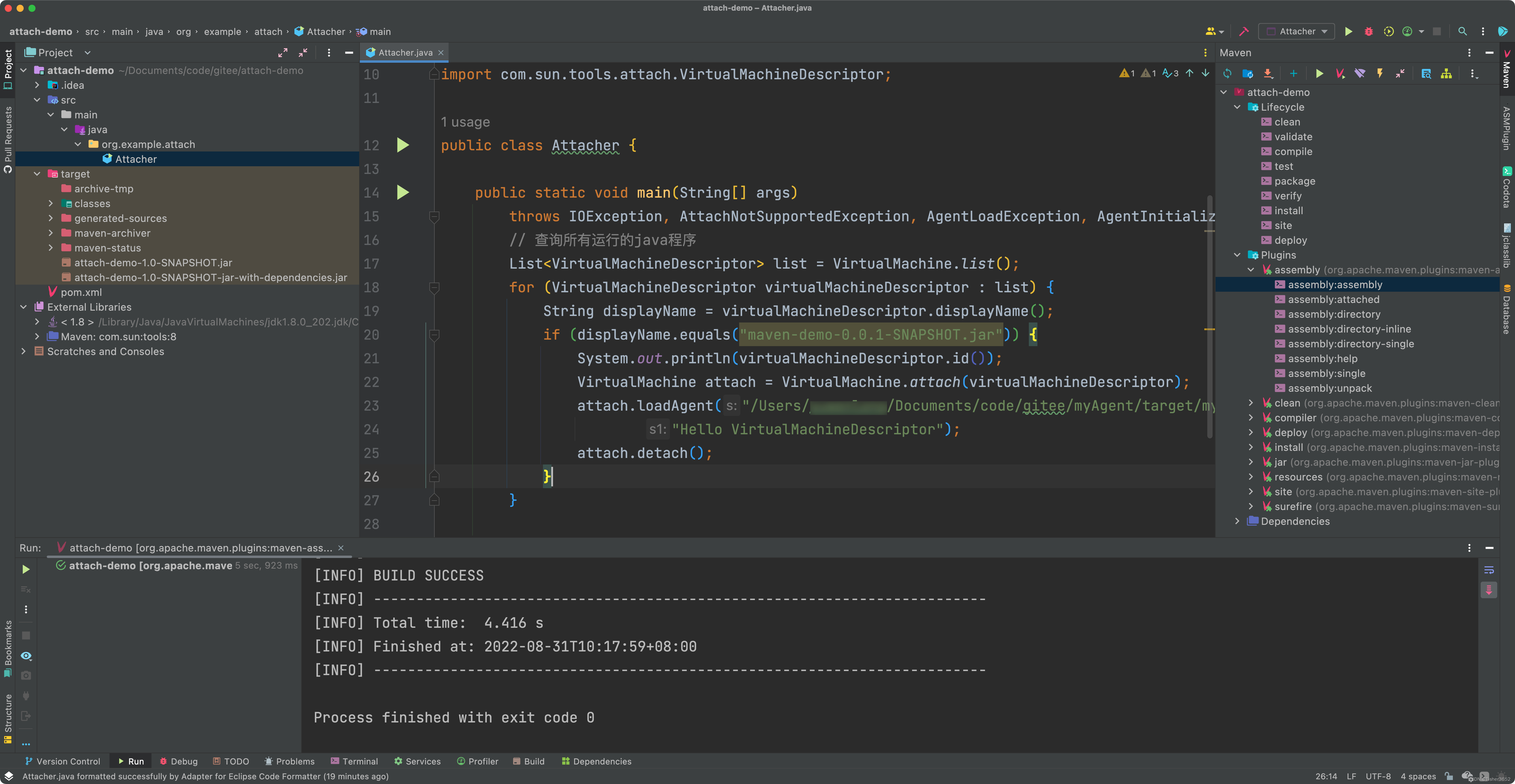Viewport: 1515px width, 784px height.
Task: Toggle Maven offline mode
Action: click(1360, 73)
